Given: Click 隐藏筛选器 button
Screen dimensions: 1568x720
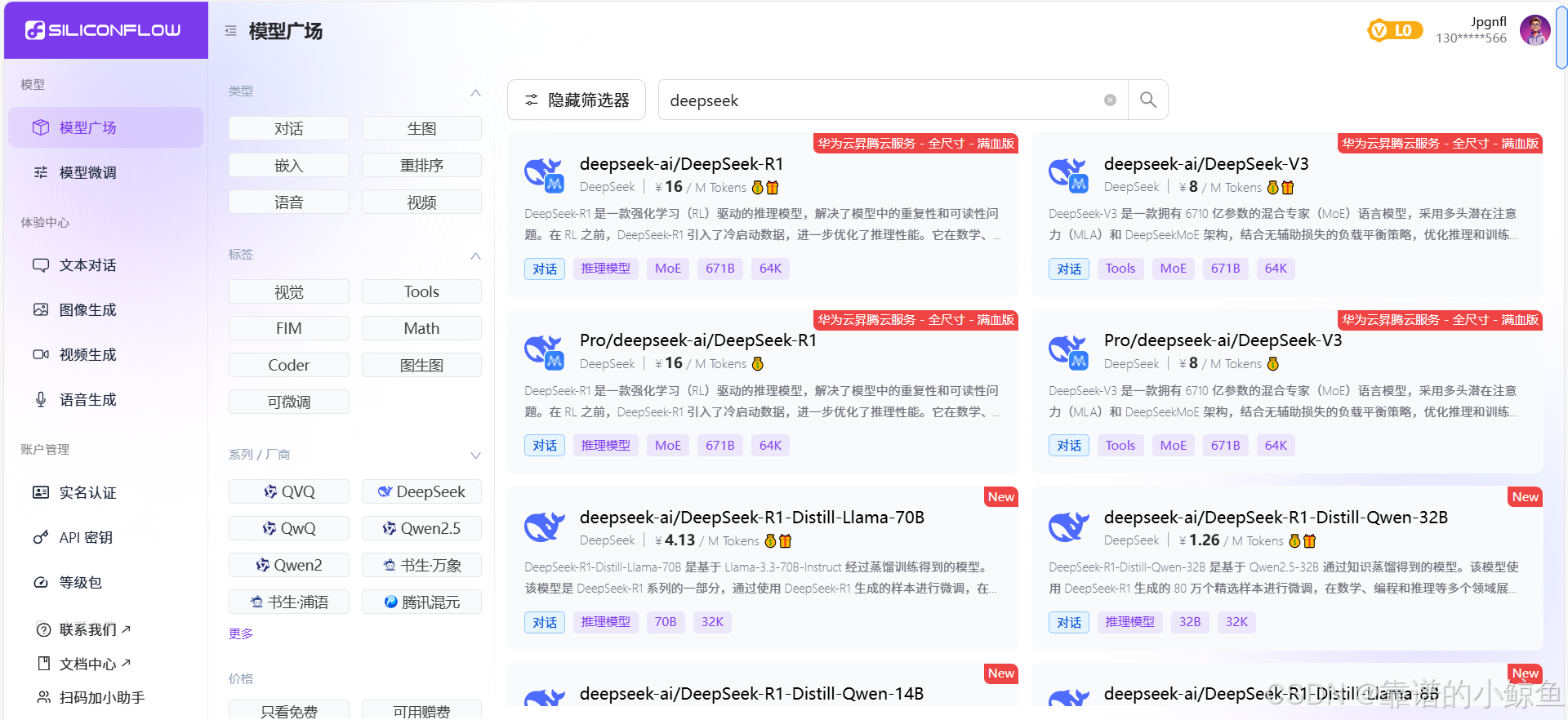Looking at the screenshot, I should click(x=577, y=100).
